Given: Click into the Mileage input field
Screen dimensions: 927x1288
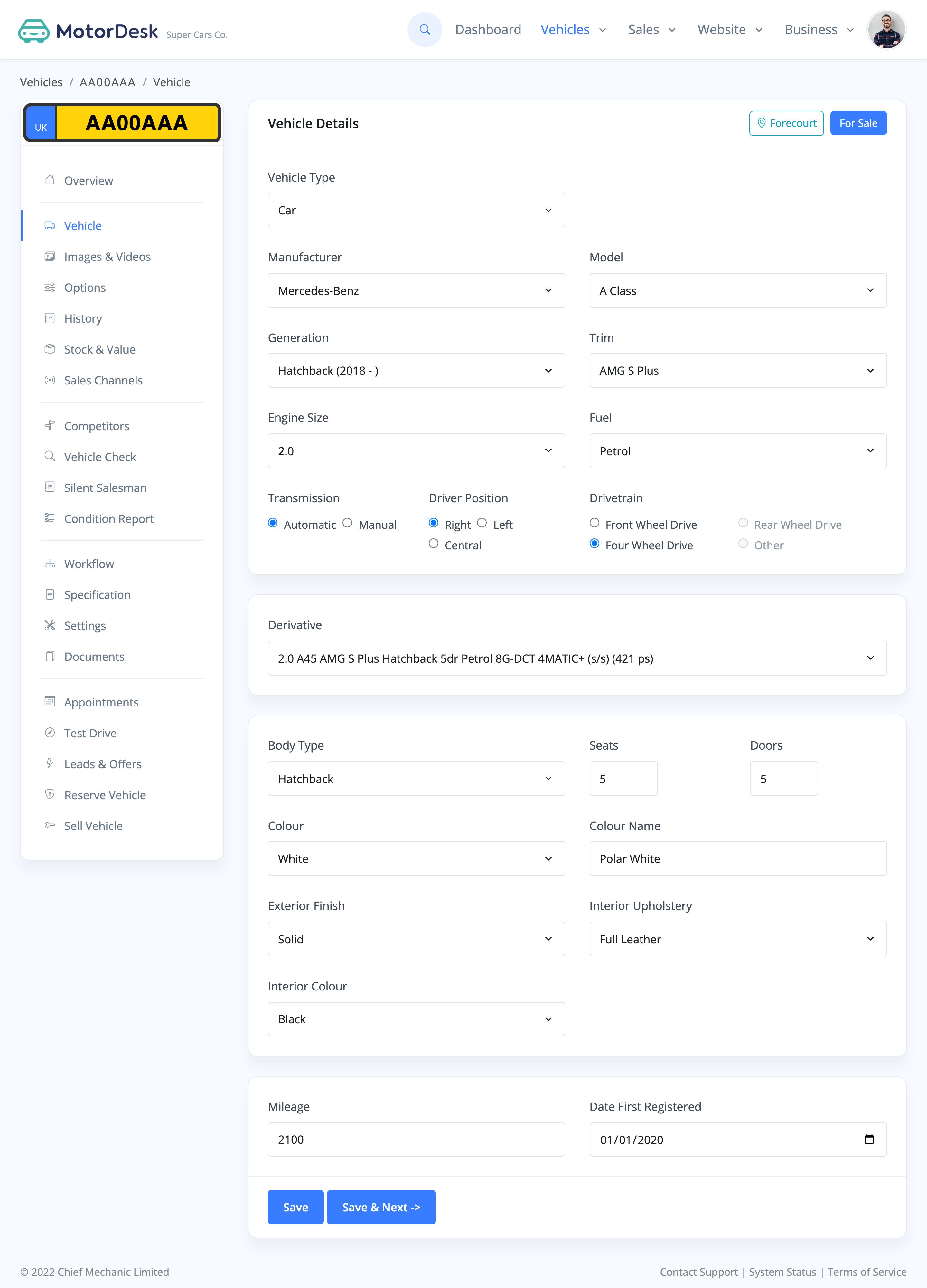Looking at the screenshot, I should [416, 1139].
